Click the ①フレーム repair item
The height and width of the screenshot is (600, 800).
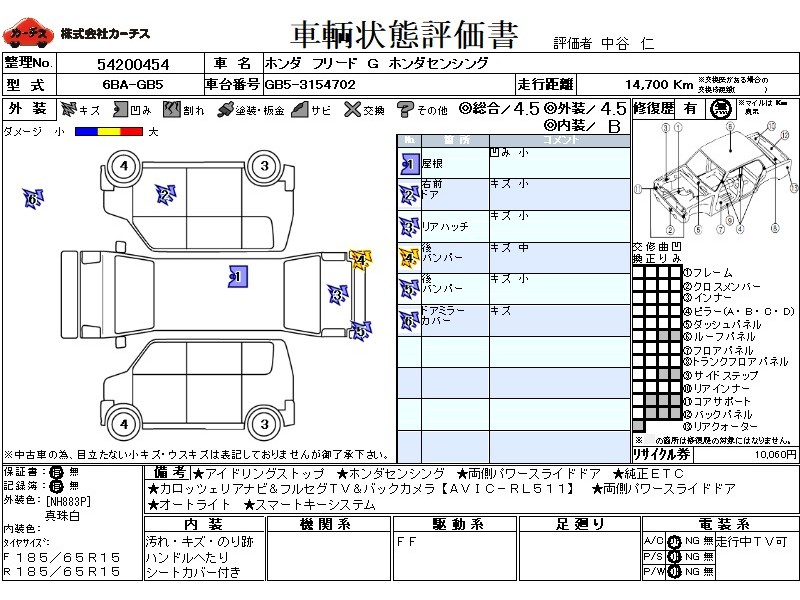[708, 273]
